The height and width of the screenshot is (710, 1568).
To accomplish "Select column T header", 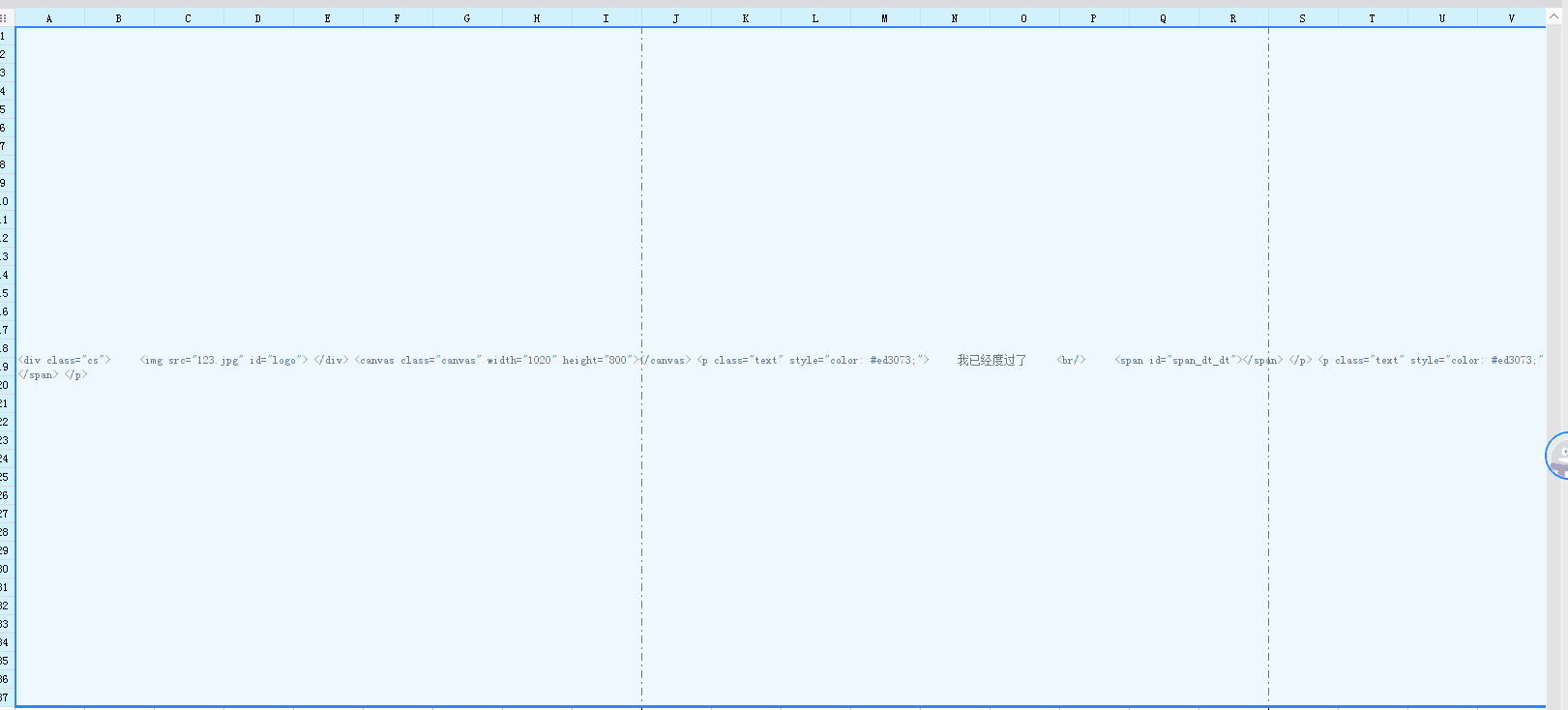I will point(1373,18).
